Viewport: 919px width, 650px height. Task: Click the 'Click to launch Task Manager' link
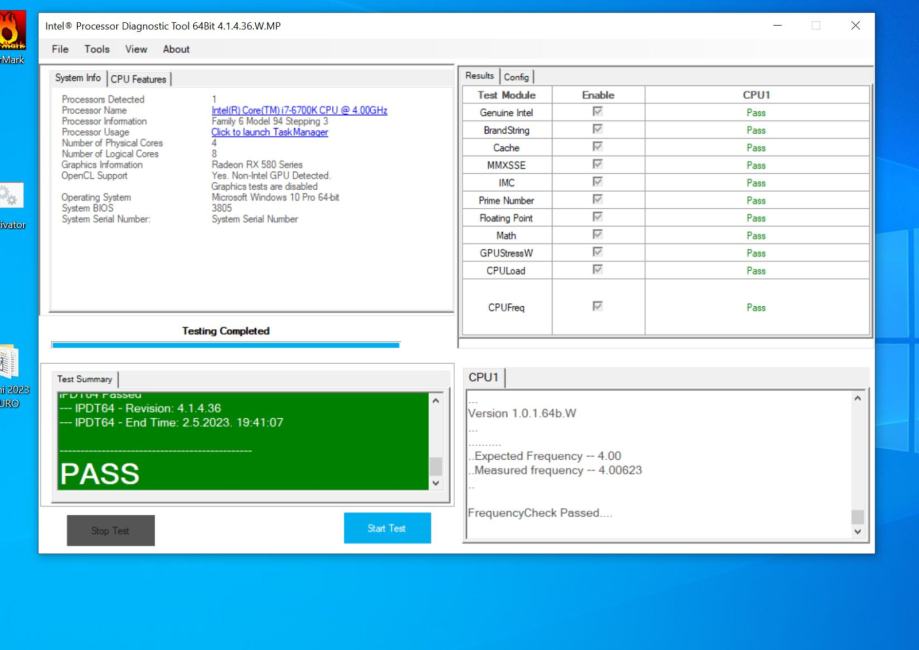(269, 132)
